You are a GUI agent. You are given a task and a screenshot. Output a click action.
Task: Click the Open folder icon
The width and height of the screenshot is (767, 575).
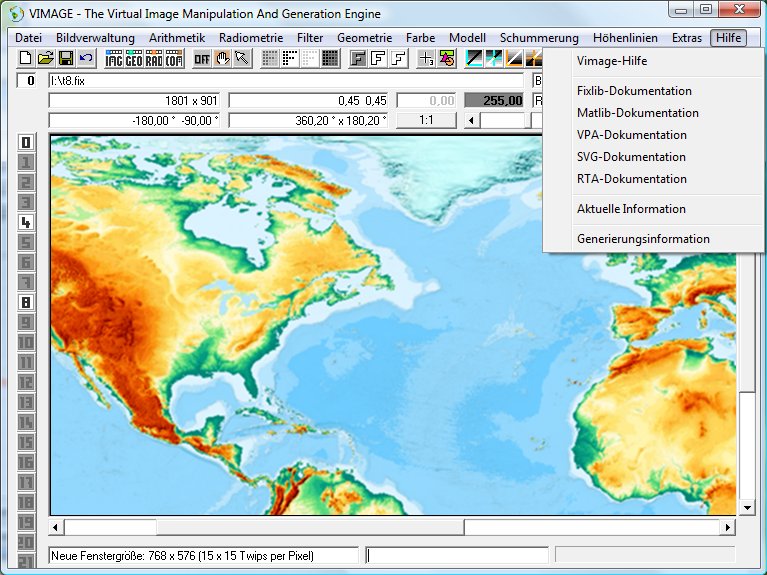coord(45,59)
